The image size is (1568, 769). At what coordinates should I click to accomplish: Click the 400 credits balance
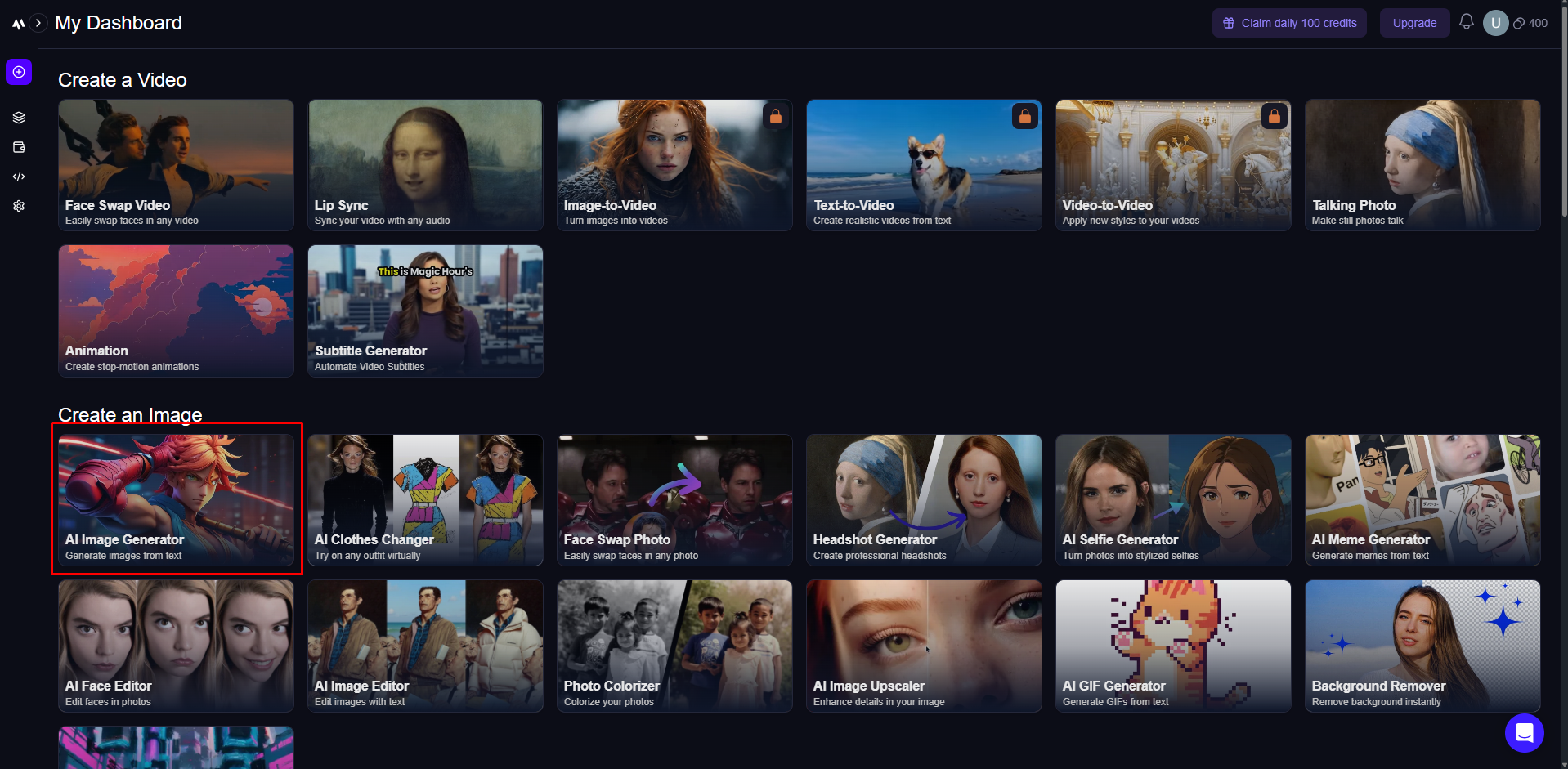1530,23
